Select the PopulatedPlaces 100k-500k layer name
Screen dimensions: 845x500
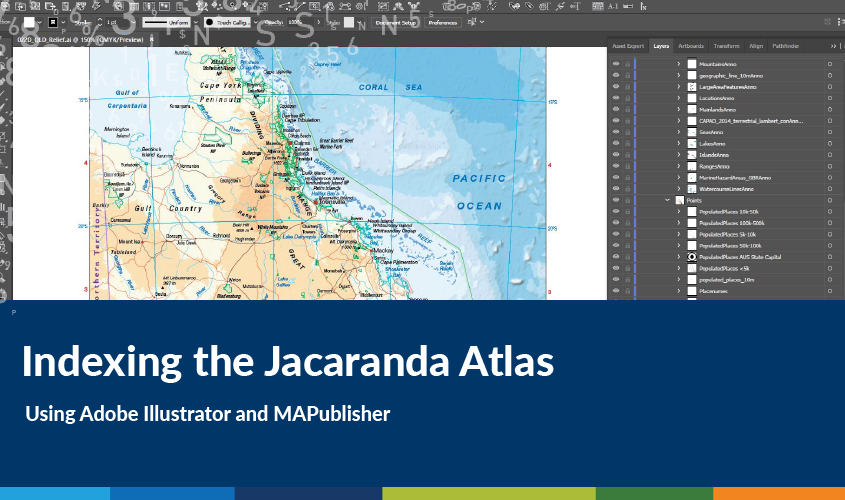(x=732, y=223)
